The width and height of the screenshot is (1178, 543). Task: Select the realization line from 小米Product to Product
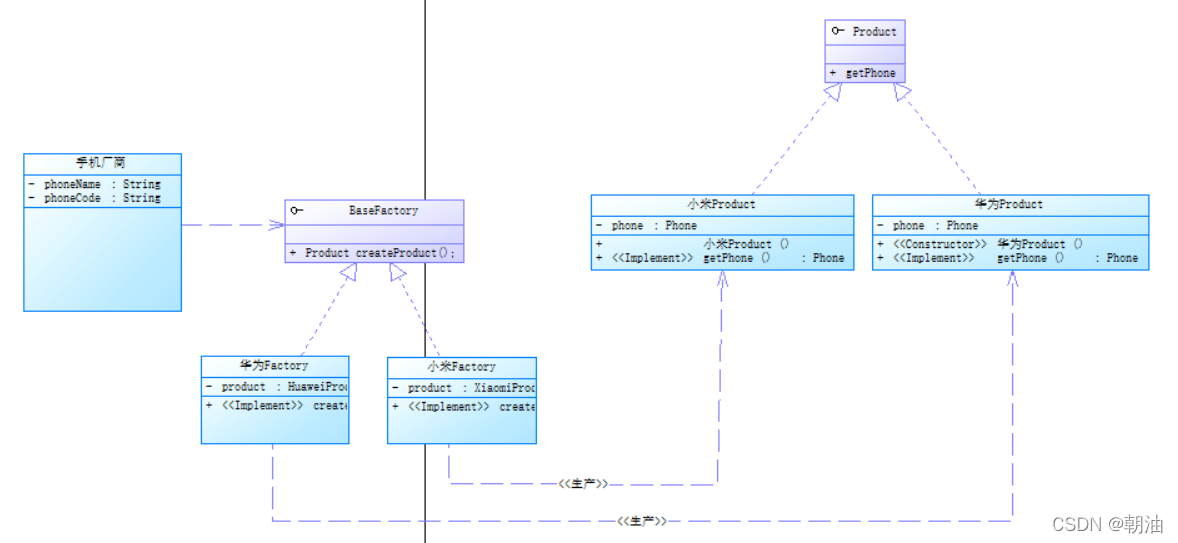[x=798, y=138]
